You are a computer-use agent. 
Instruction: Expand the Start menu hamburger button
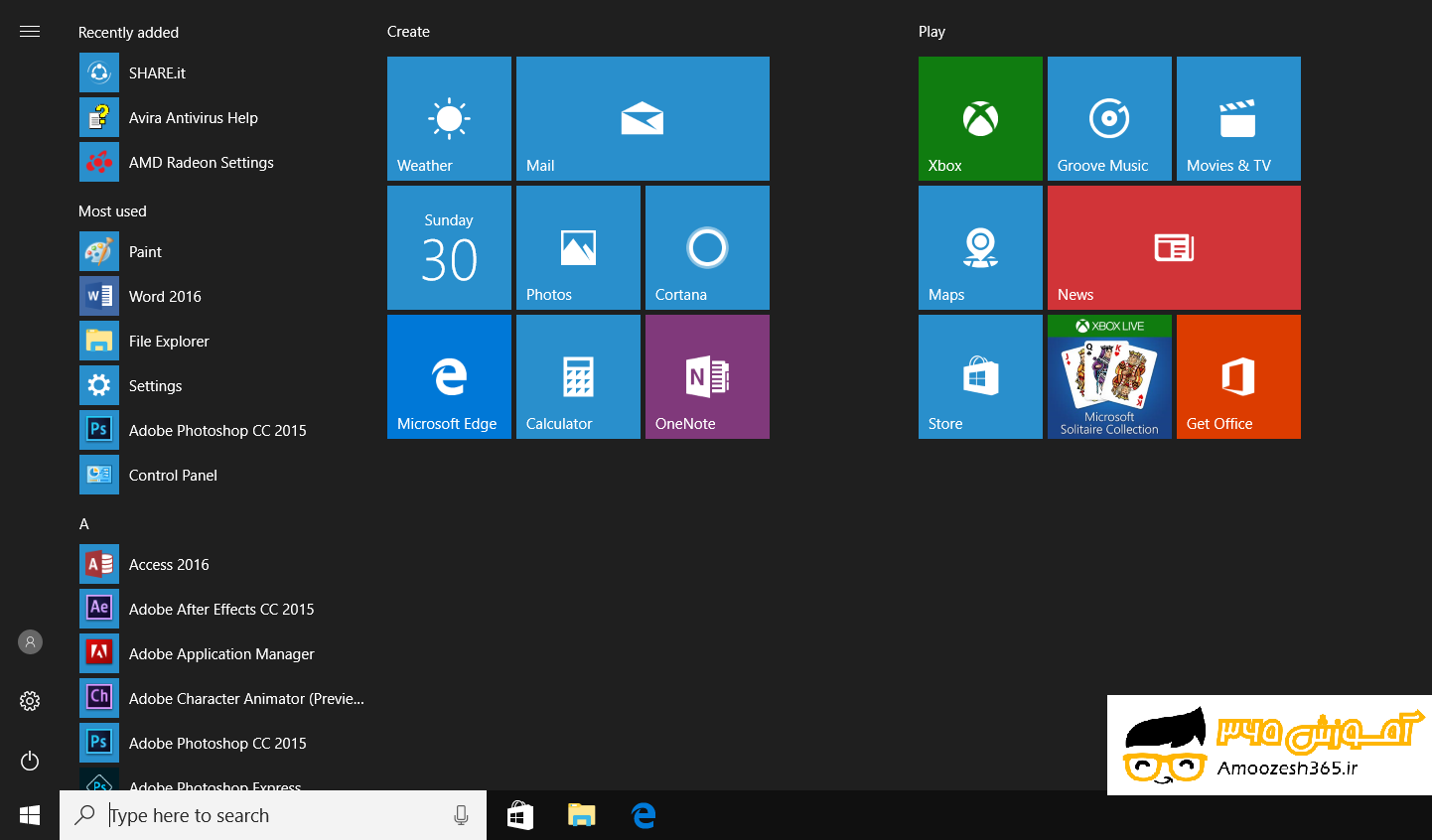[30, 31]
